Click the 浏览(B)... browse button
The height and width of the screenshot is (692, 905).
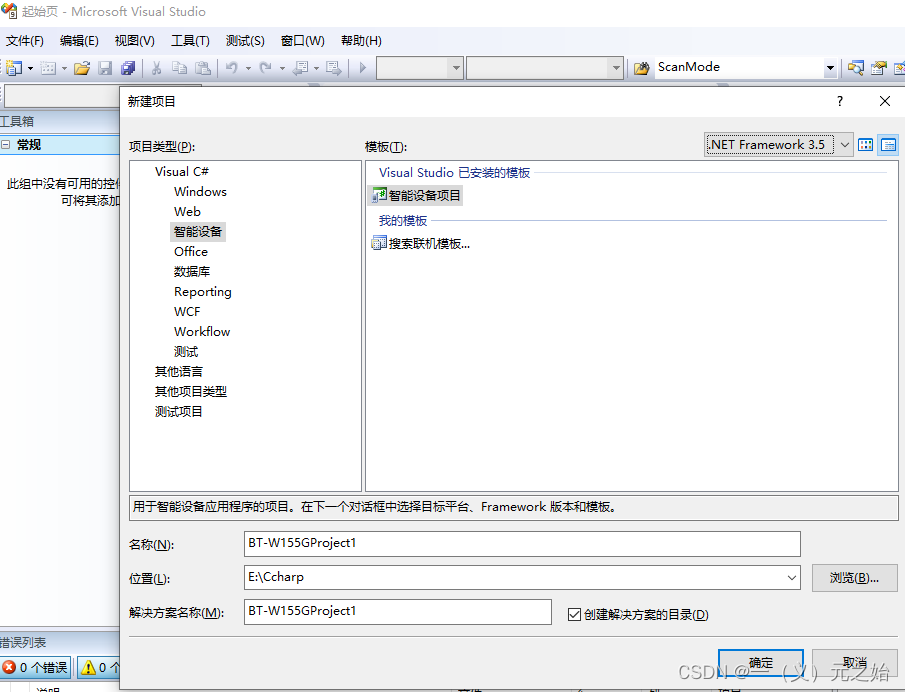855,578
